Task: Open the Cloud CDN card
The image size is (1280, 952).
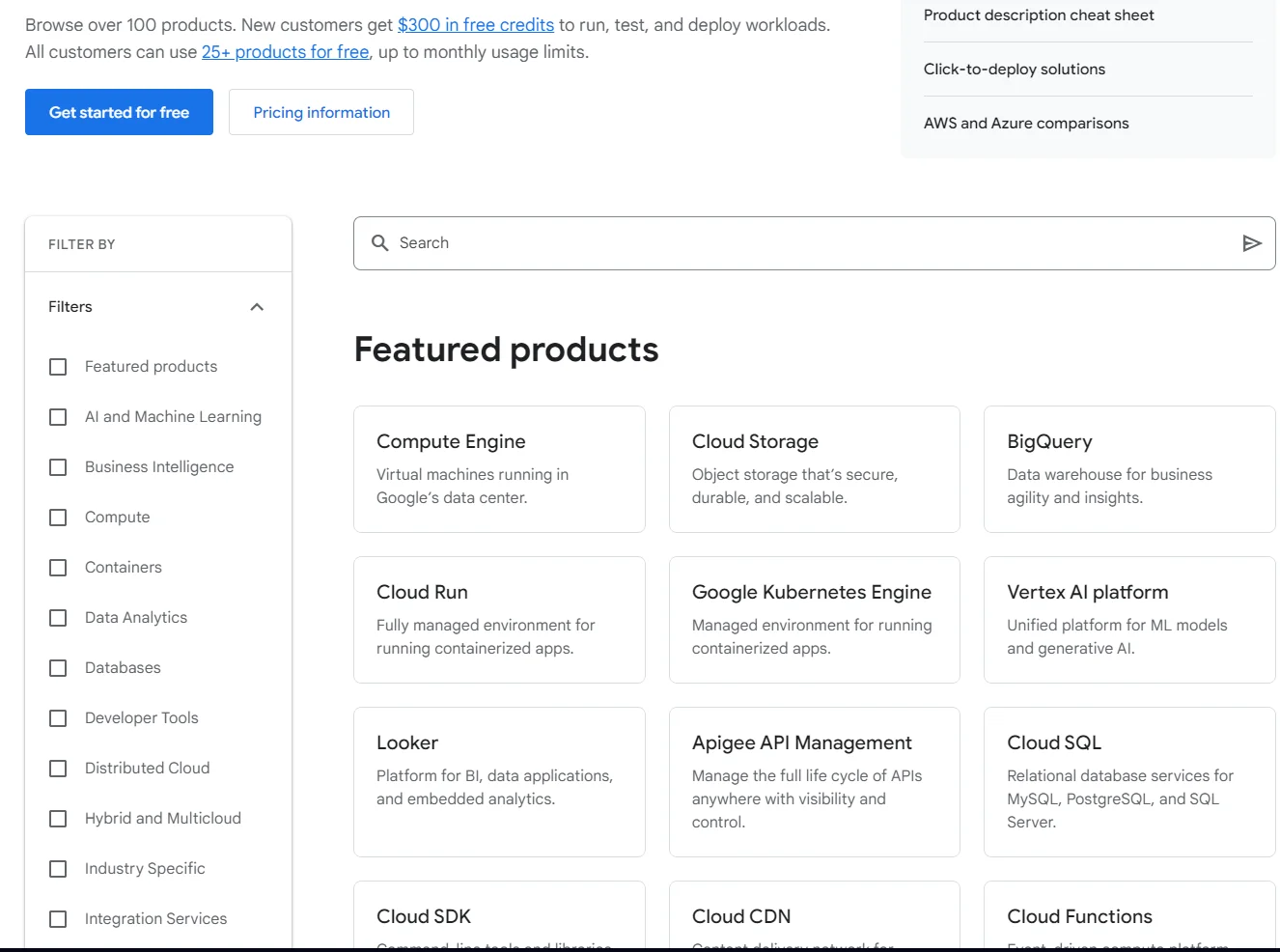Action: point(815,915)
